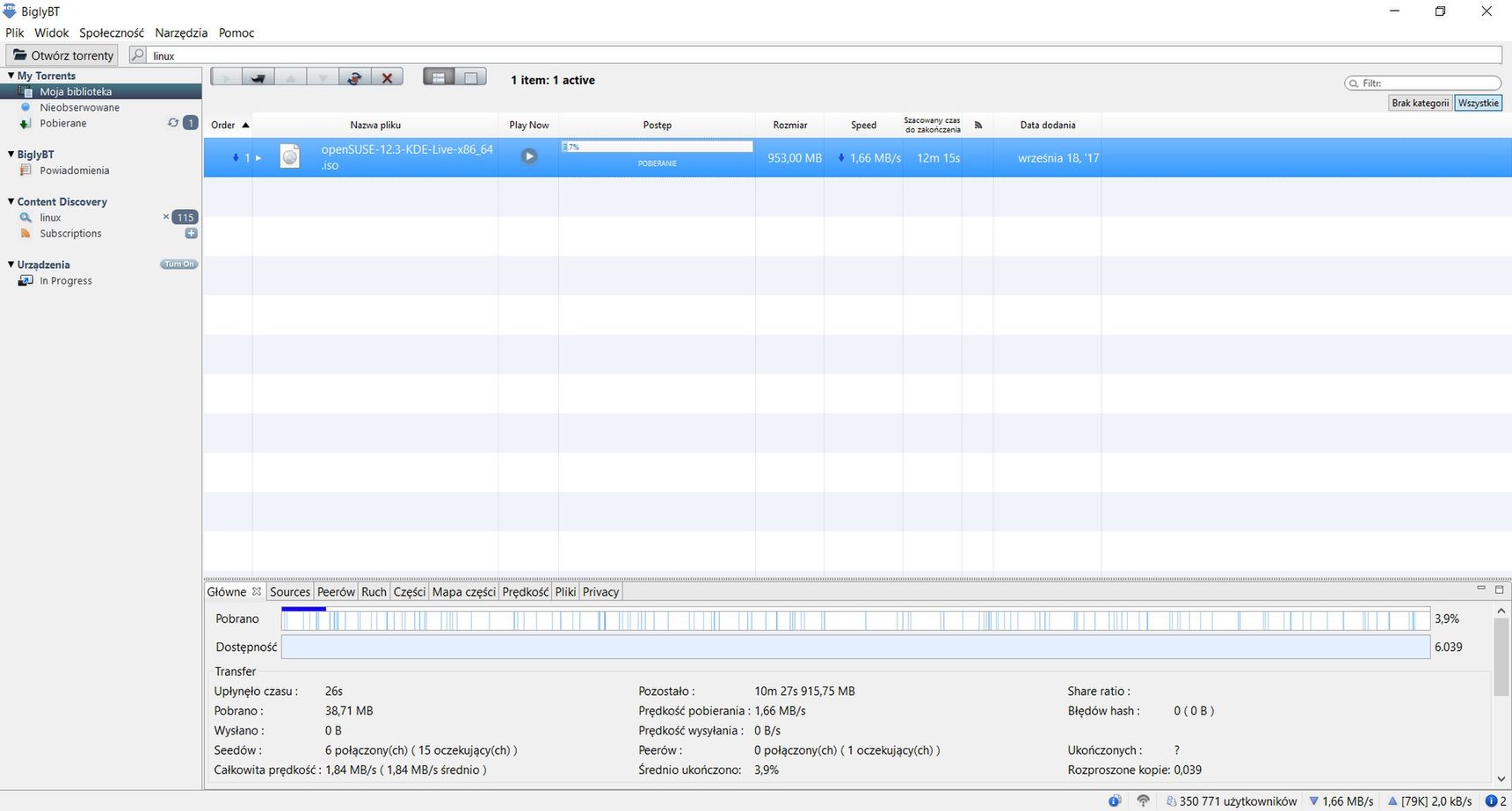Click the RSS feed column header icon
Image resolution: width=1512 pixels, height=811 pixels.
(x=978, y=125)
